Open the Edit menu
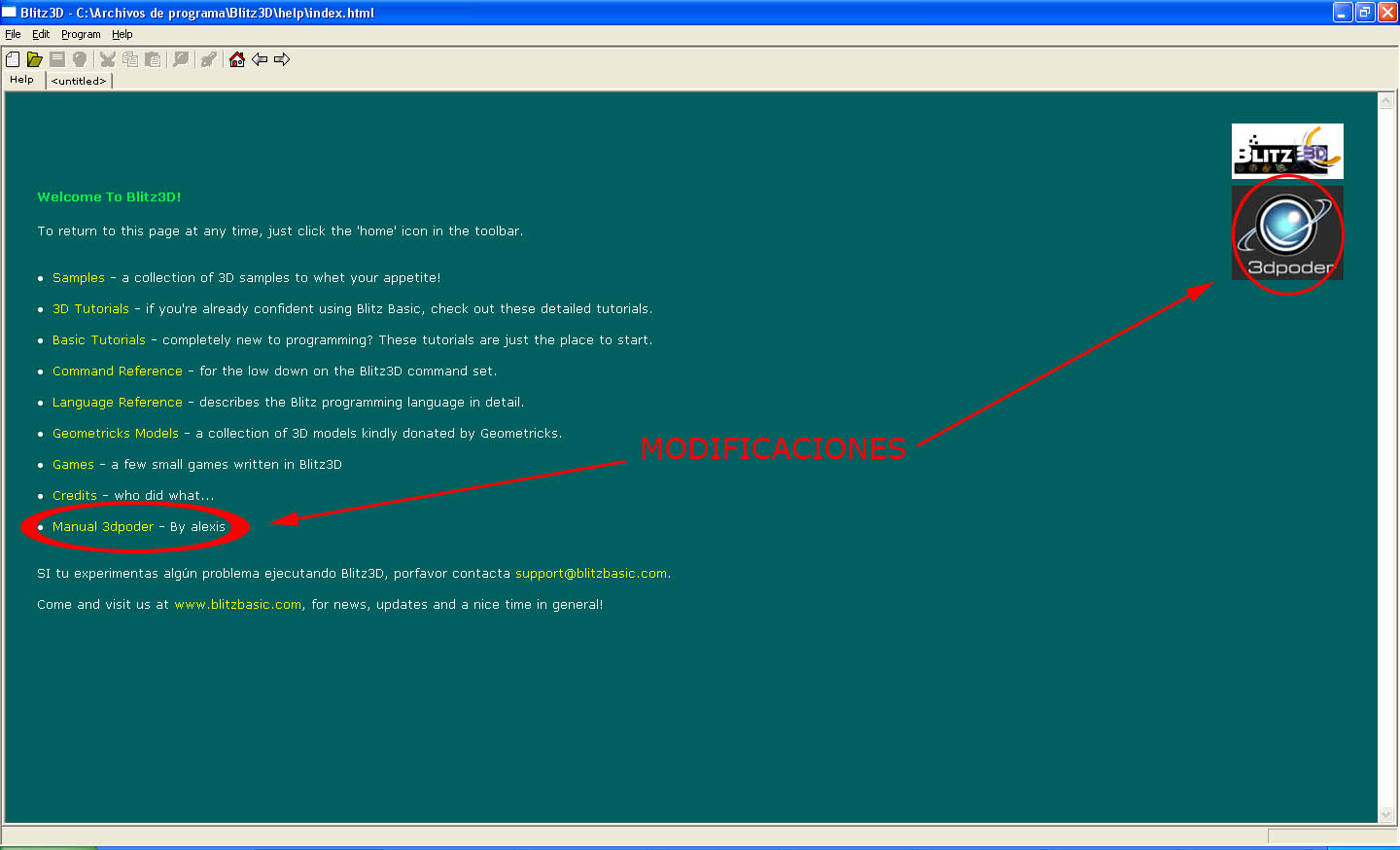This screenshot has height=850, width=1400. coord(41,34)
